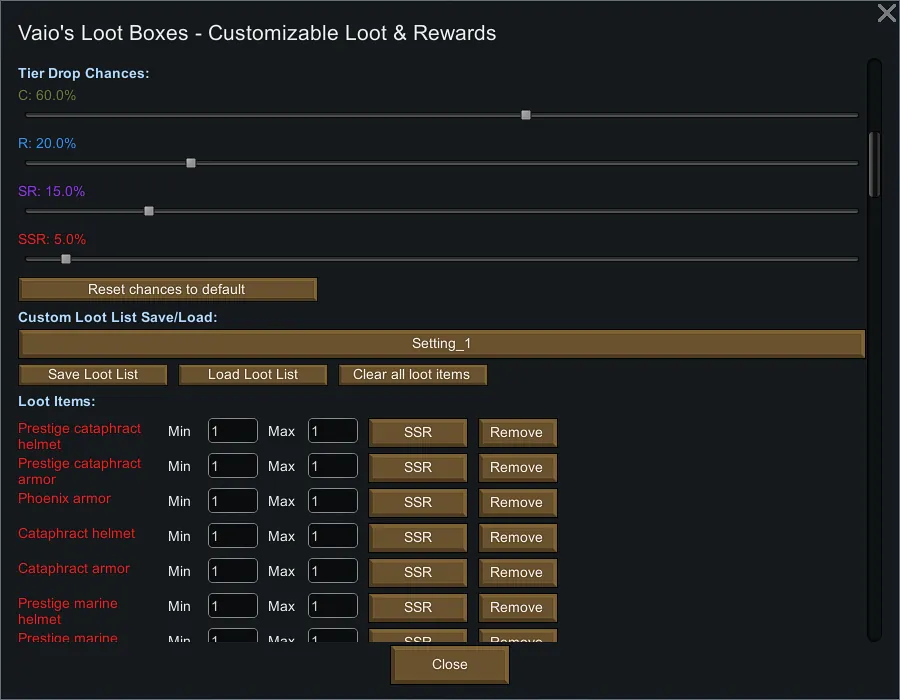Remove Cataphract helmet from loot list

[516, 537]
